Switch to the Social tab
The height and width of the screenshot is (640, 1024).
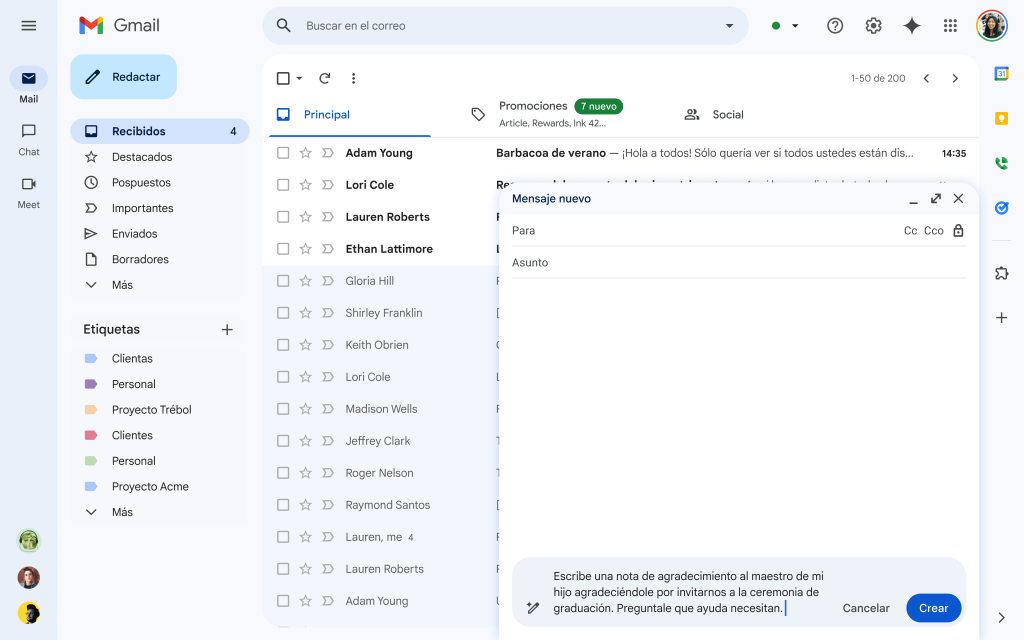[x=725, y=114]
